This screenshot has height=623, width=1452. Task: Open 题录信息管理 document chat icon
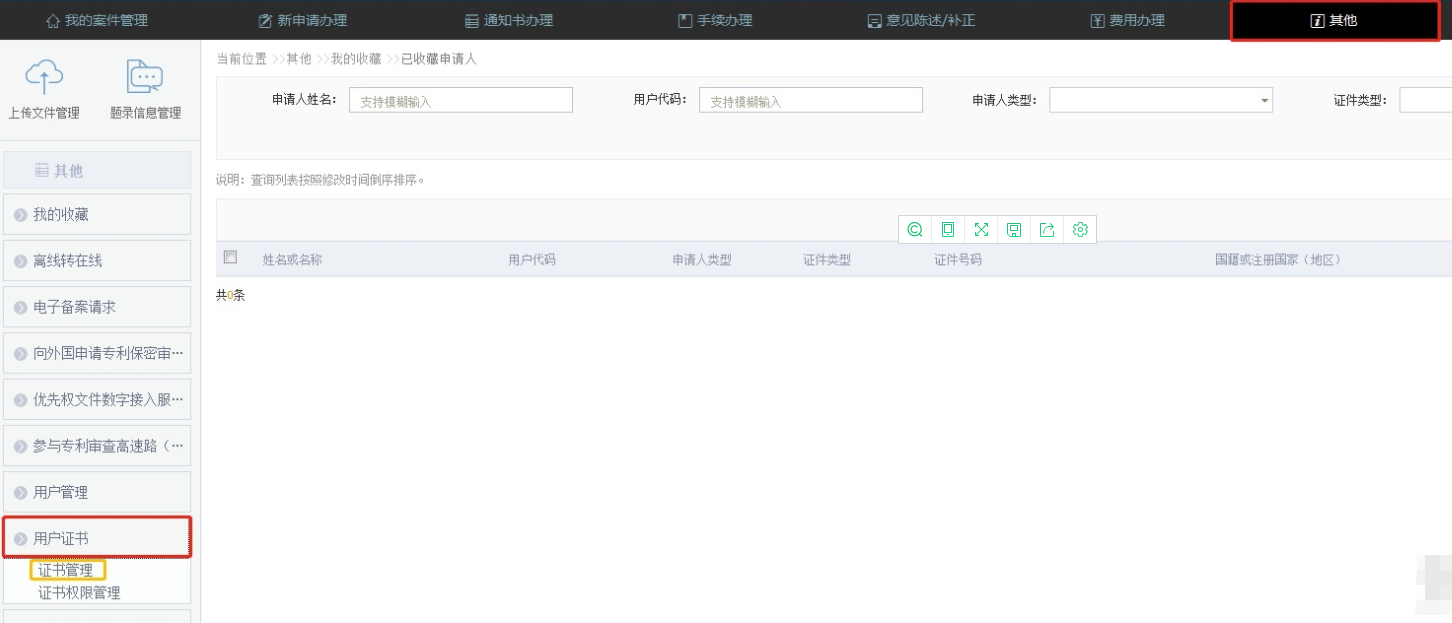coord(145,77)
